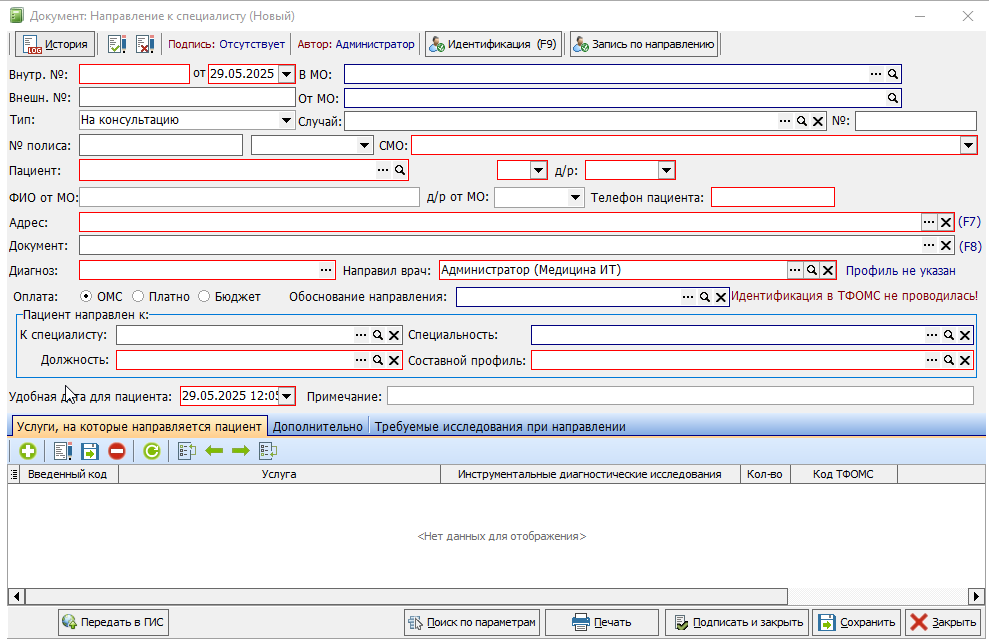Click the ellipsis in Диагноз field
The height and width of the screenshot is (641, 989).
pos(325,270)
